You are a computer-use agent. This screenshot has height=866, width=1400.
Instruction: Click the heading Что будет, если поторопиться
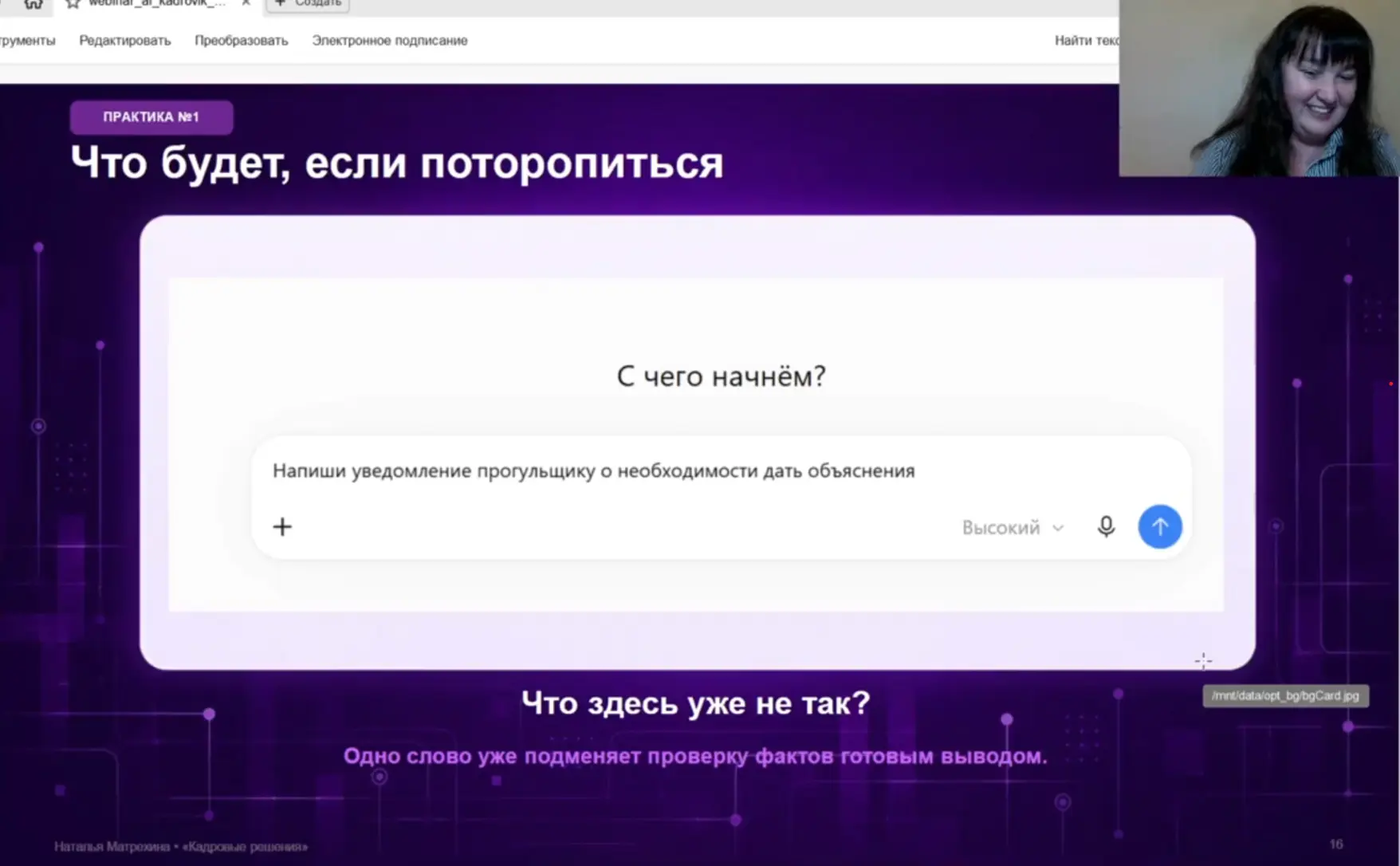coord(397,163)
